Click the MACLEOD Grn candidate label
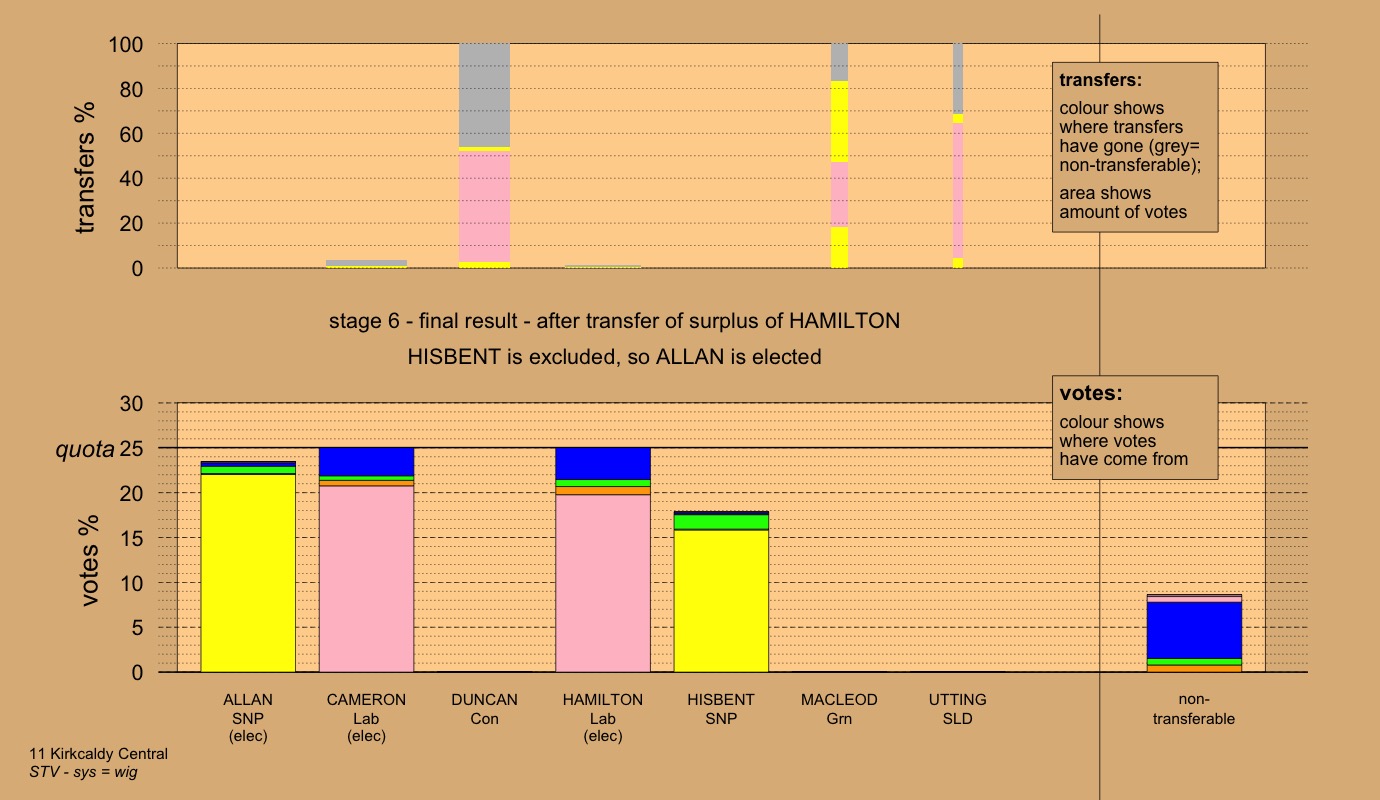 tap(839, 709)
